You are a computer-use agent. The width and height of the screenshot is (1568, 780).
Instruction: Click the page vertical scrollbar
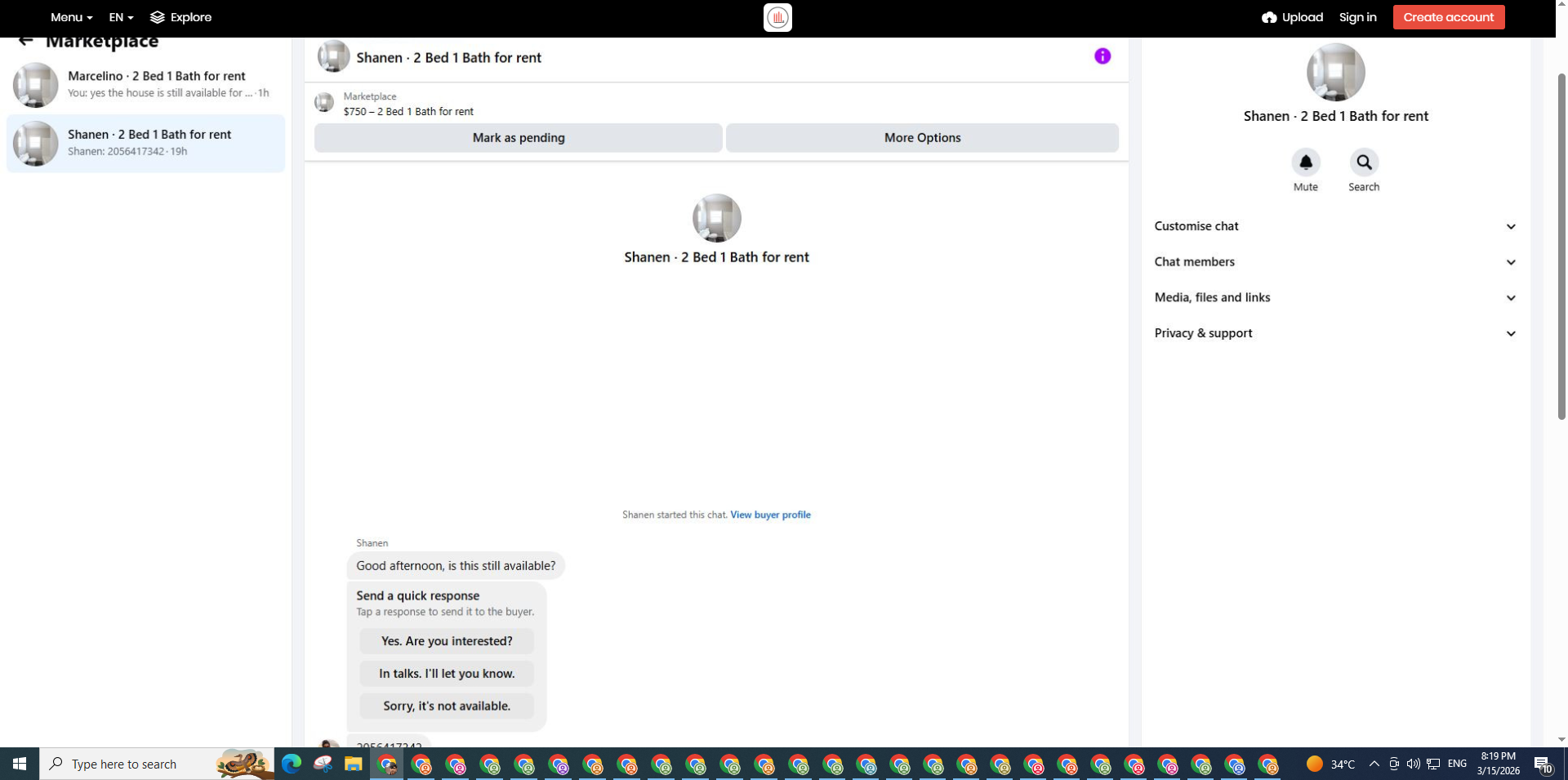coord(1561,245)
